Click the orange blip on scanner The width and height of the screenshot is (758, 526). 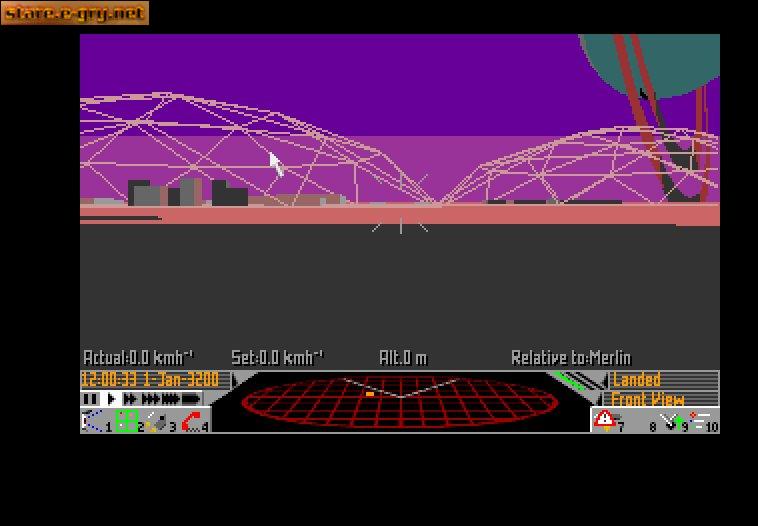coord(370,394)
